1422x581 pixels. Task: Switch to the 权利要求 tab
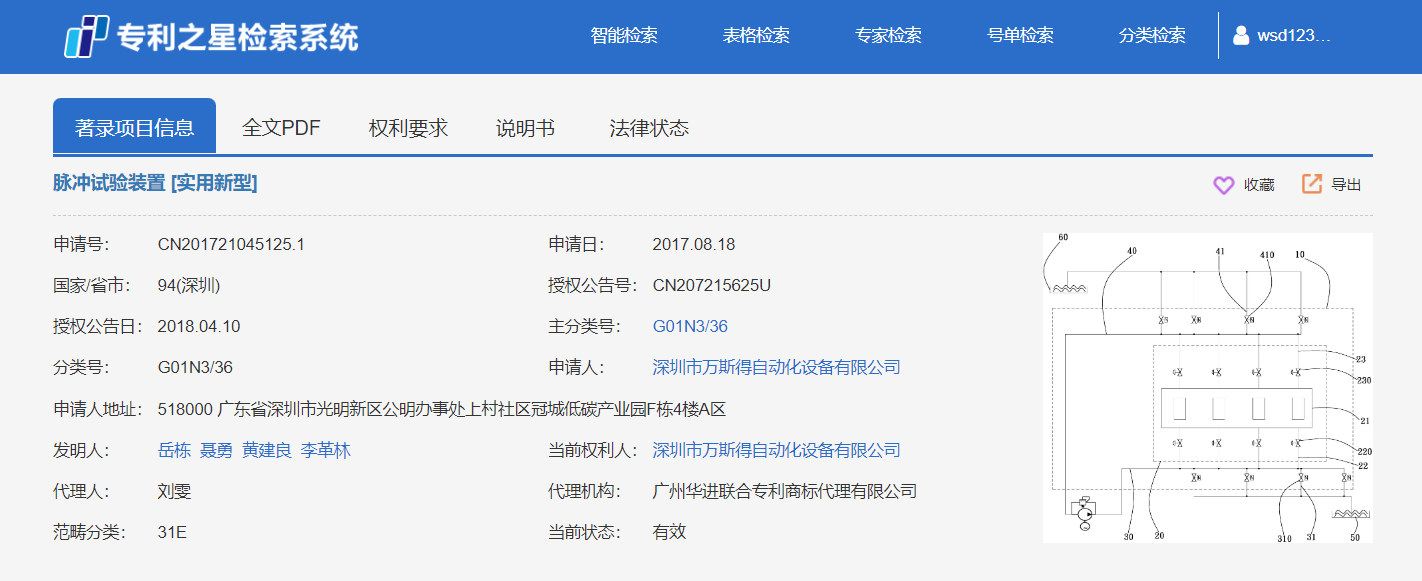click(x=408, y=128)
